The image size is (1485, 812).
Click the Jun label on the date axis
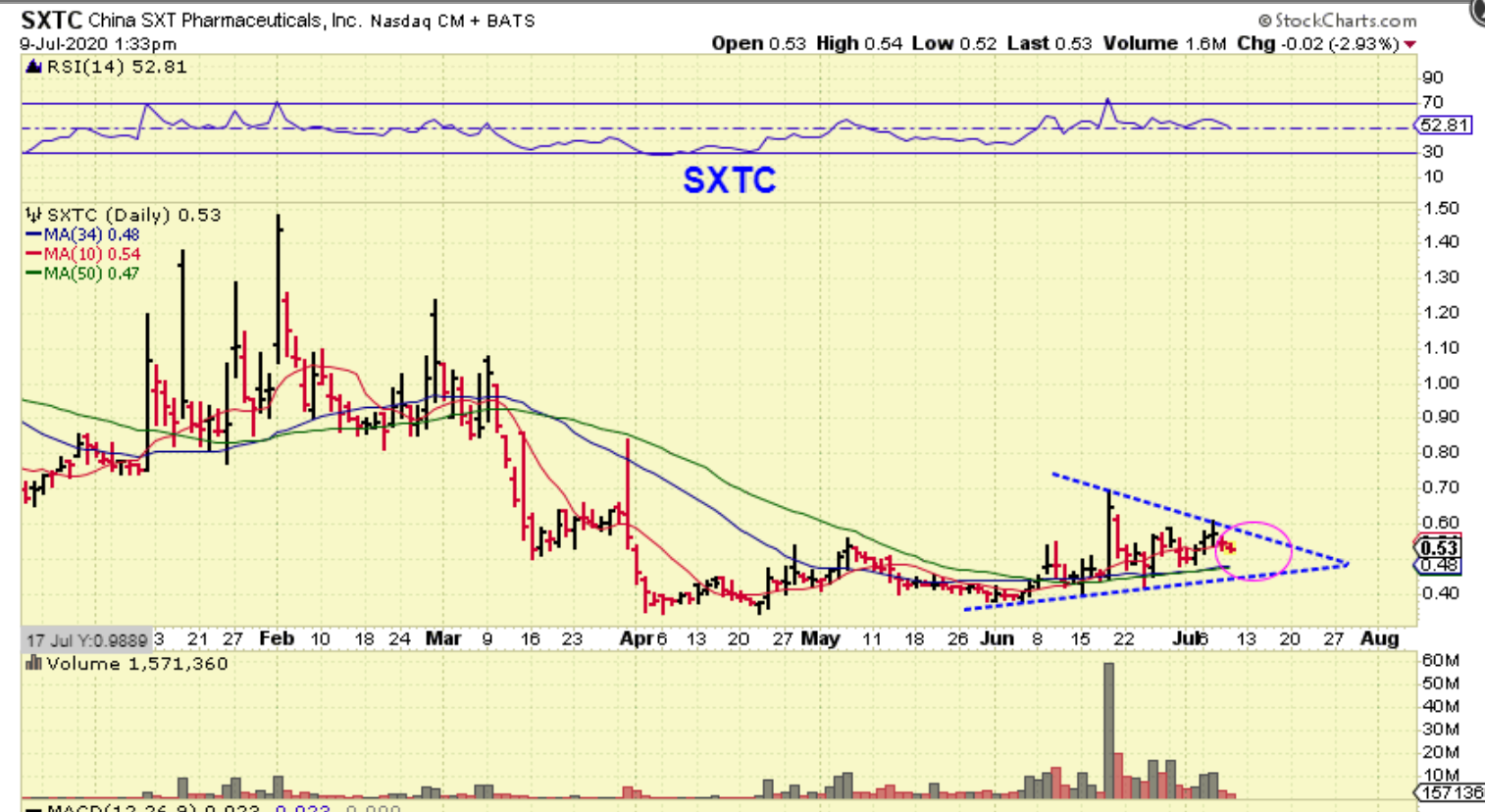[998, 638]
